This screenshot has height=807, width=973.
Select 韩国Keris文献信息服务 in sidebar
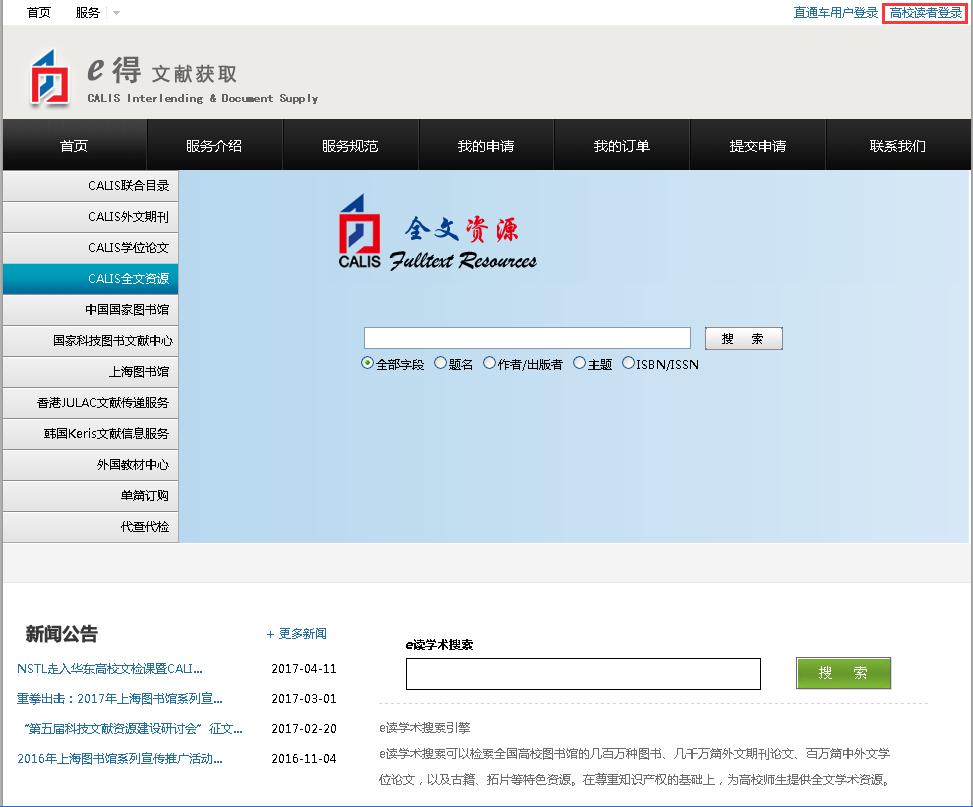coord(91,434)
